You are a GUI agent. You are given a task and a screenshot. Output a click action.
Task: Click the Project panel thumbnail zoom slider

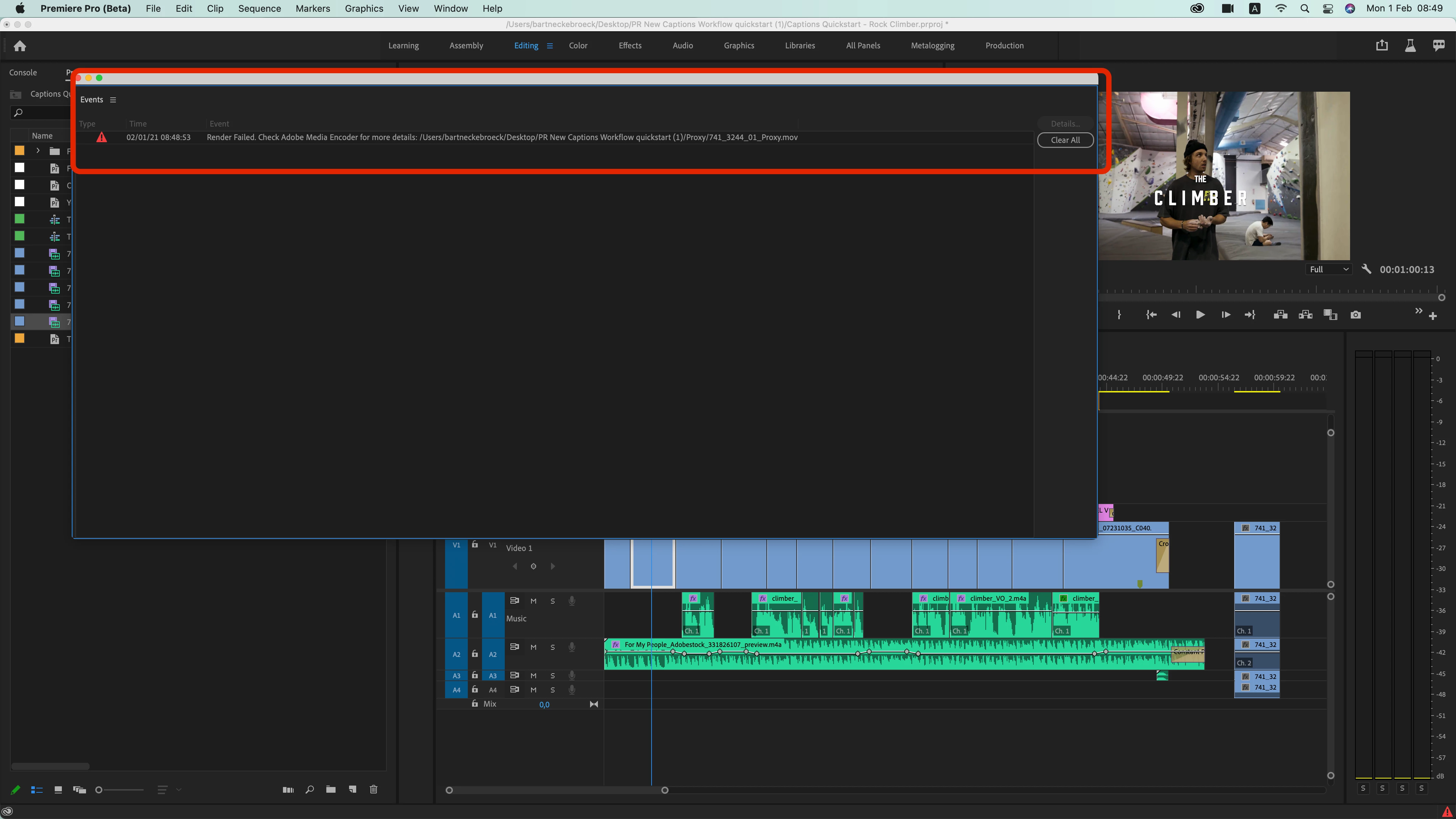tap(99, 789)
